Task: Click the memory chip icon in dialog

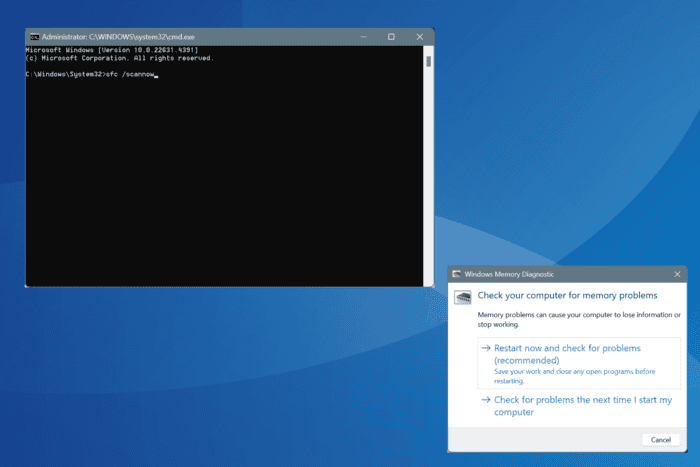Action: [463, 297]
